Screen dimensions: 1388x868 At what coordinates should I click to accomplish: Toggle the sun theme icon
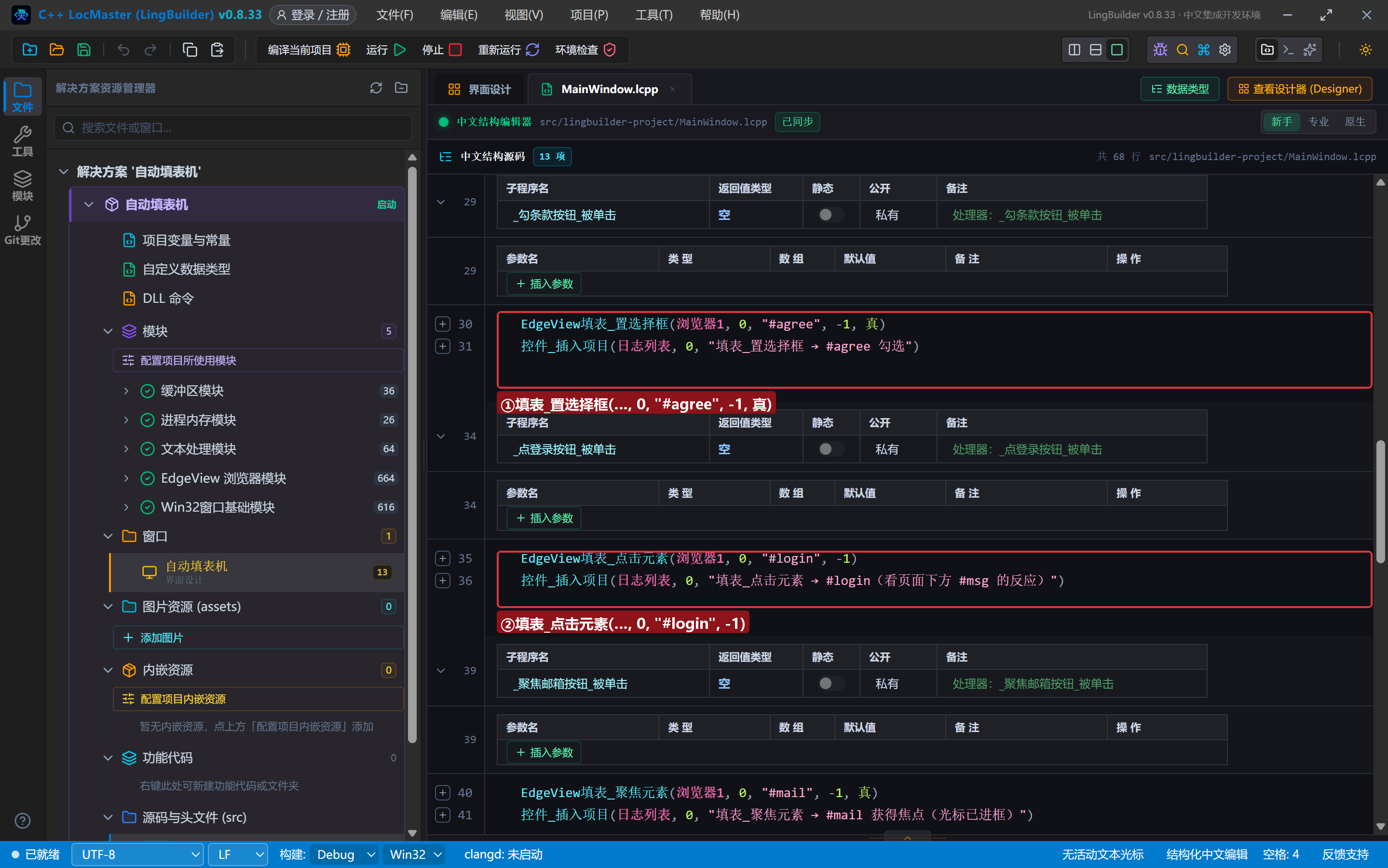[1366, 50]
